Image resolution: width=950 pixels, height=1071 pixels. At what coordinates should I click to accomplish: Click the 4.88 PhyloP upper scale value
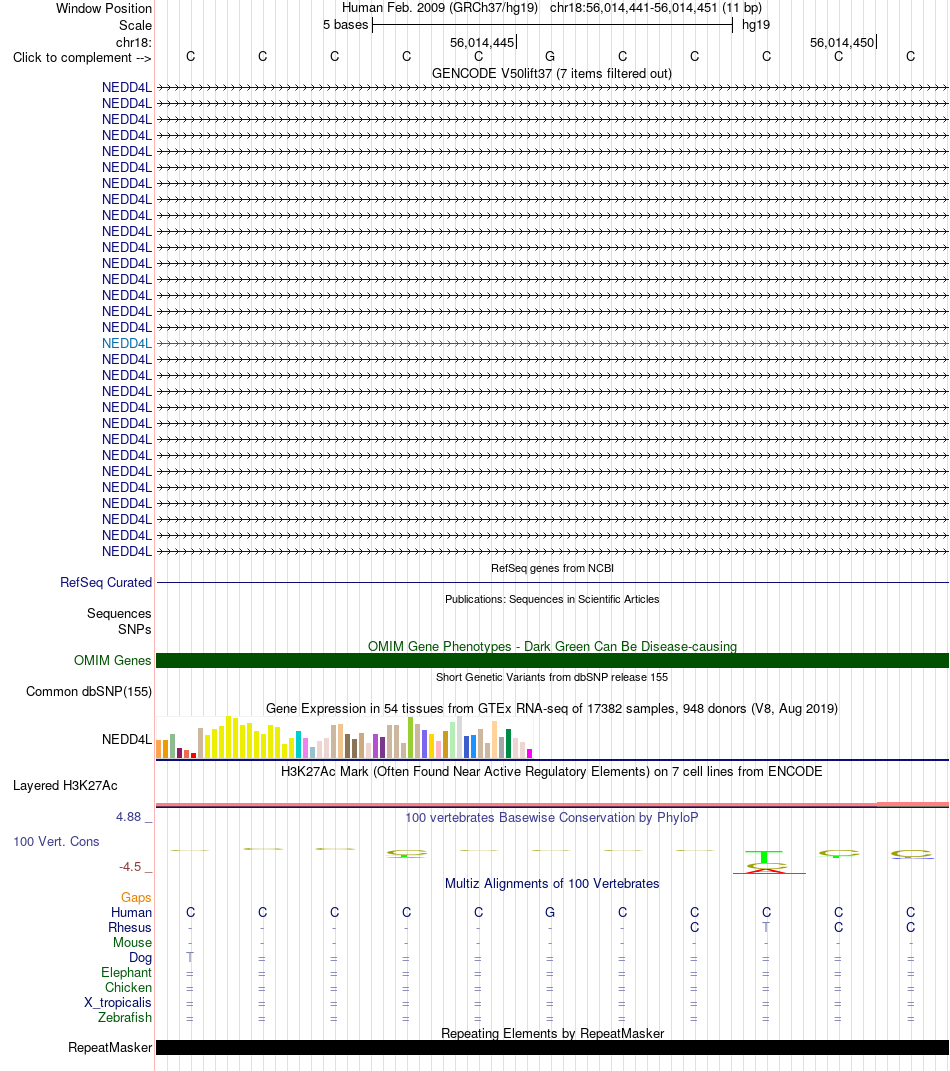click(x=128, y=817)
